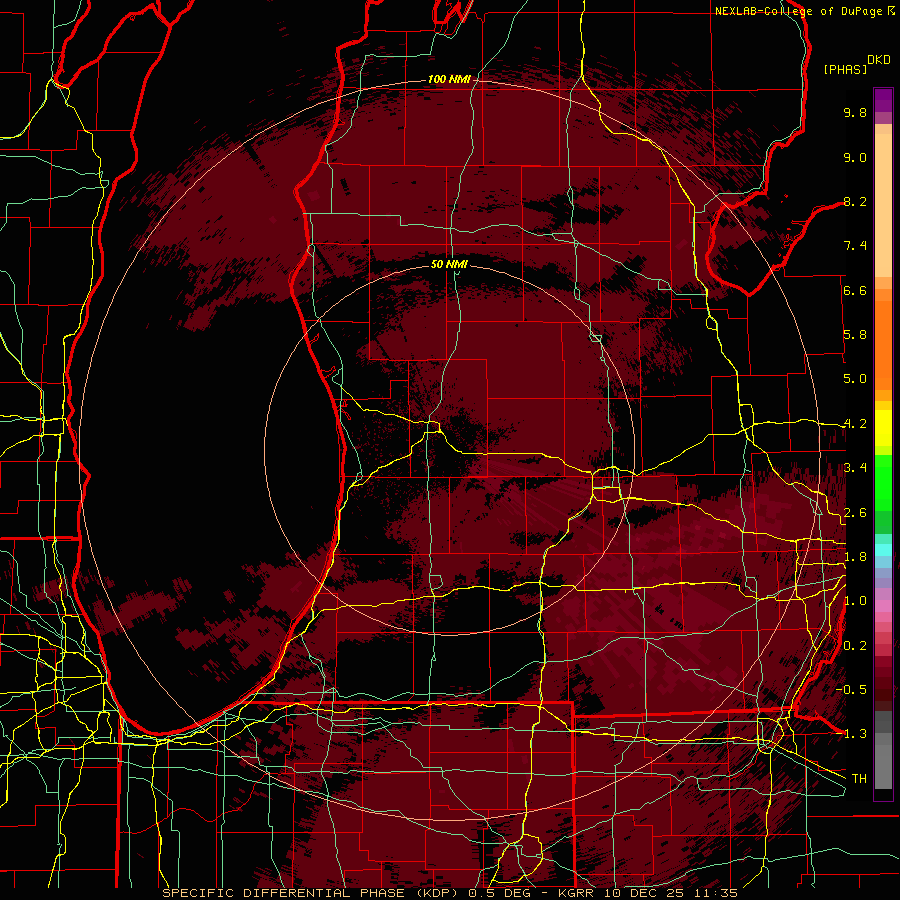The width and height of the screenshot is (900, 900).
Task: Click the 1.0 value on the scale
Action: (855, 601)
